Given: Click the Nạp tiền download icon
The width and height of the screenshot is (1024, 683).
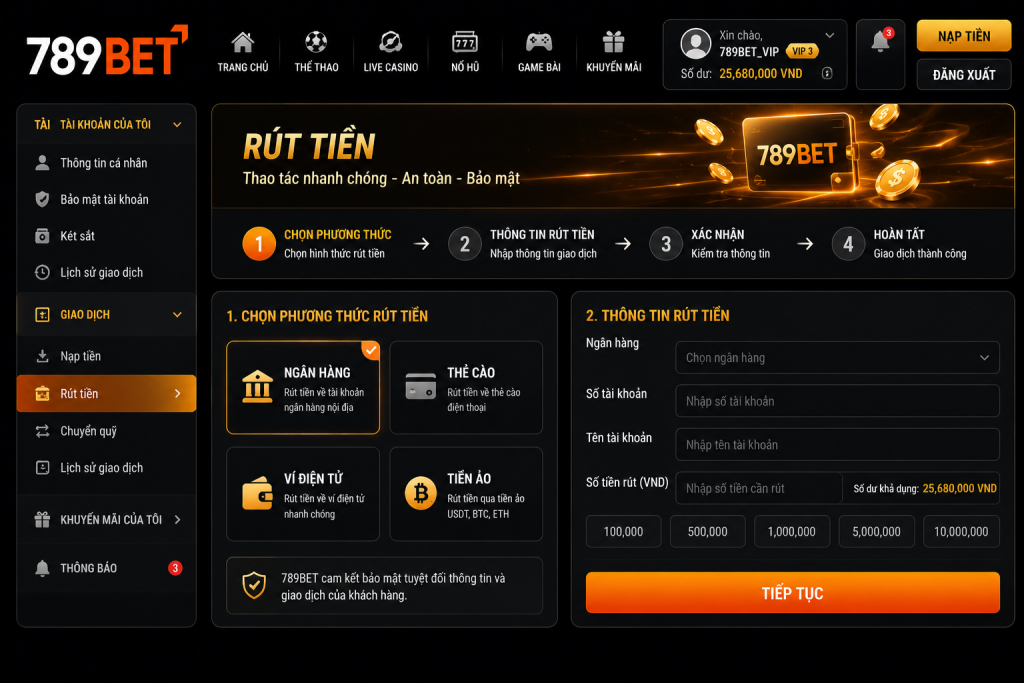Looking at the screenshot, I should point(42,356).
